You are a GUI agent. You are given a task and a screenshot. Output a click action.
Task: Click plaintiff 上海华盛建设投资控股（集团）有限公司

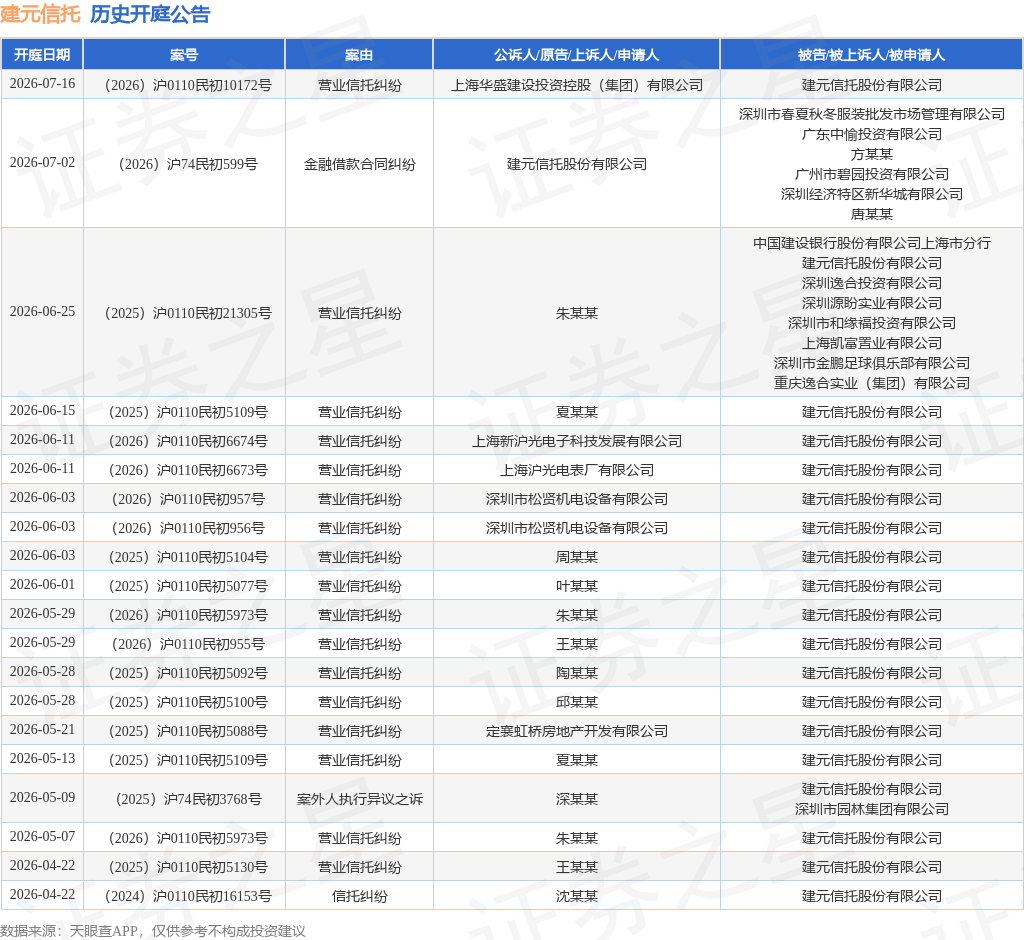[577, 86]
